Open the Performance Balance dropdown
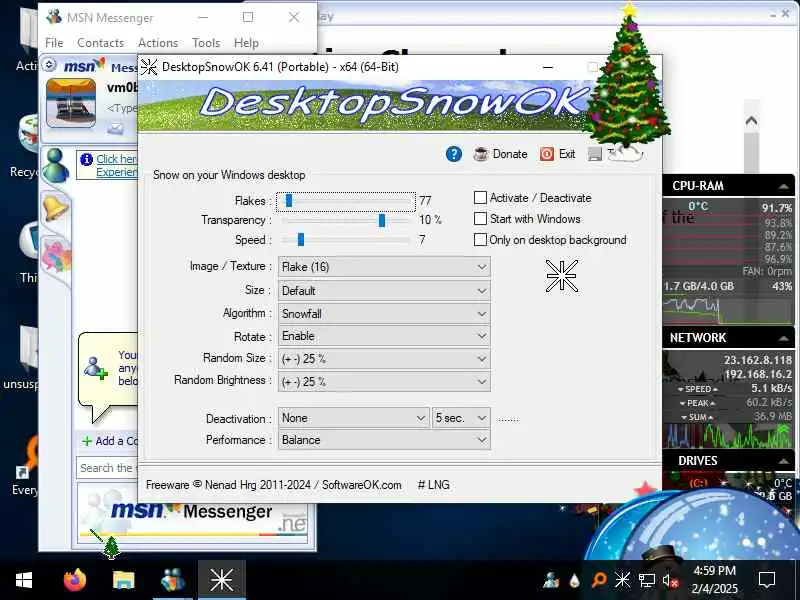 pos(384,440)
